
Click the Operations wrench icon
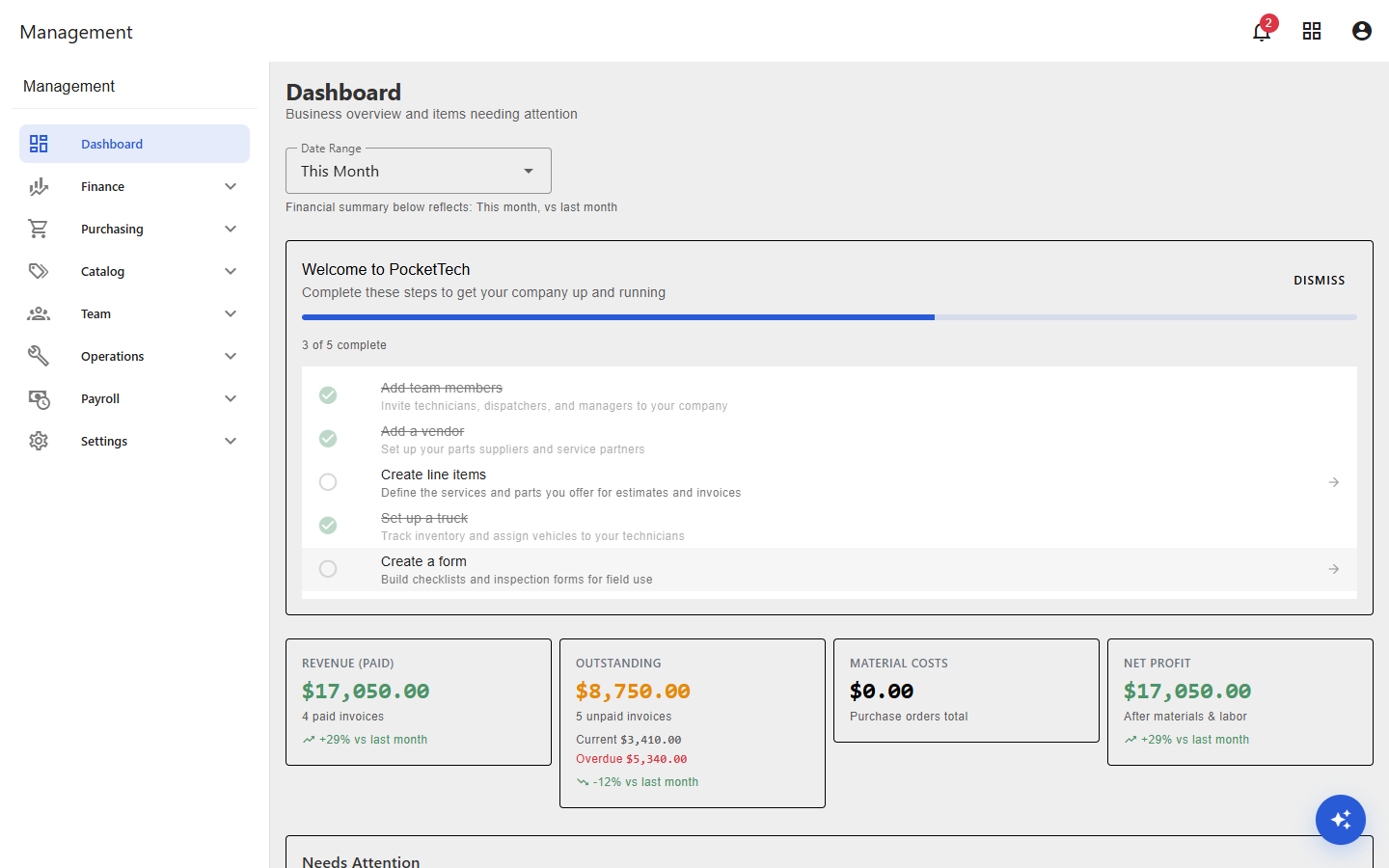click(39, 356)
